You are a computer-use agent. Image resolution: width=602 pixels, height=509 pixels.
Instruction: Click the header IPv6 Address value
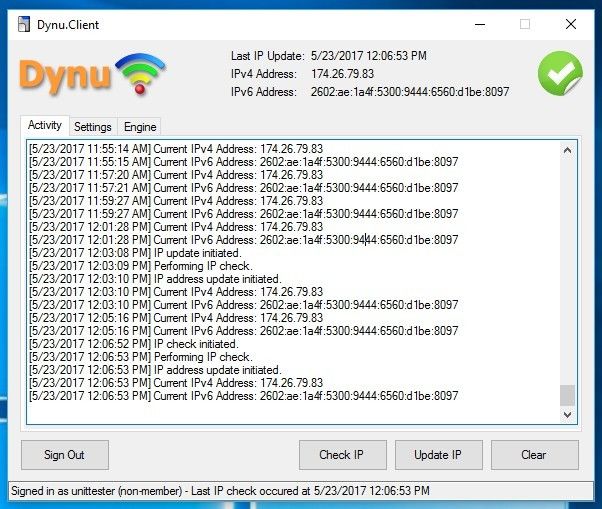point(410,92)
